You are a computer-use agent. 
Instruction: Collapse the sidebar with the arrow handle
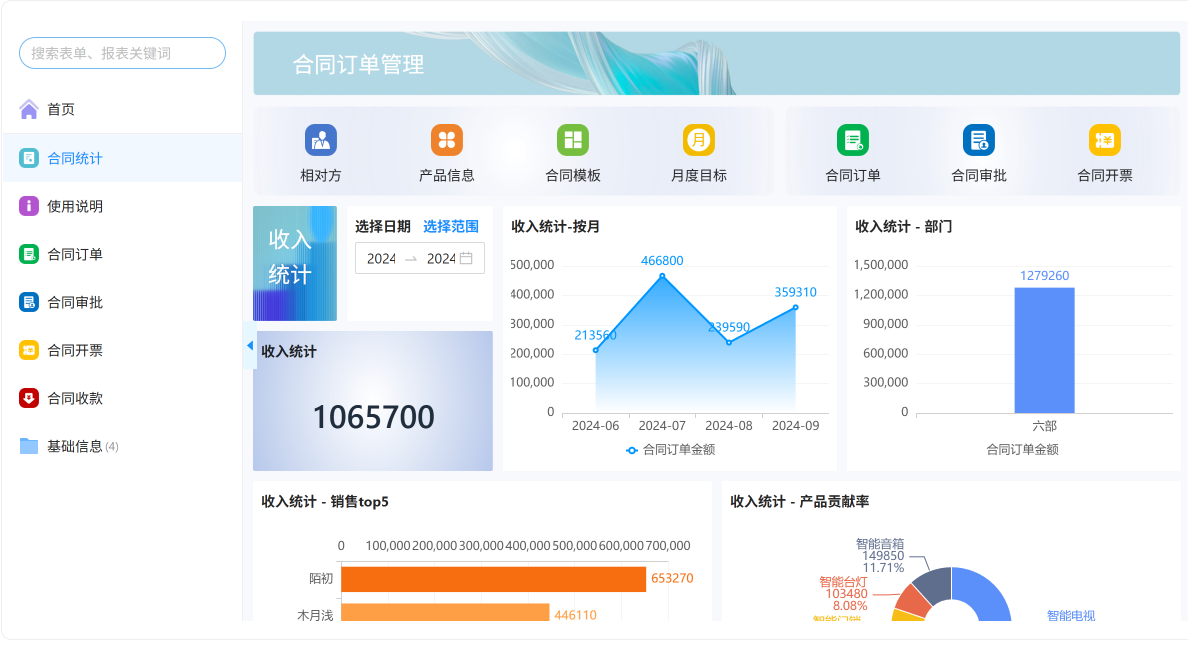pyautogui.click(x=249, y=346)
